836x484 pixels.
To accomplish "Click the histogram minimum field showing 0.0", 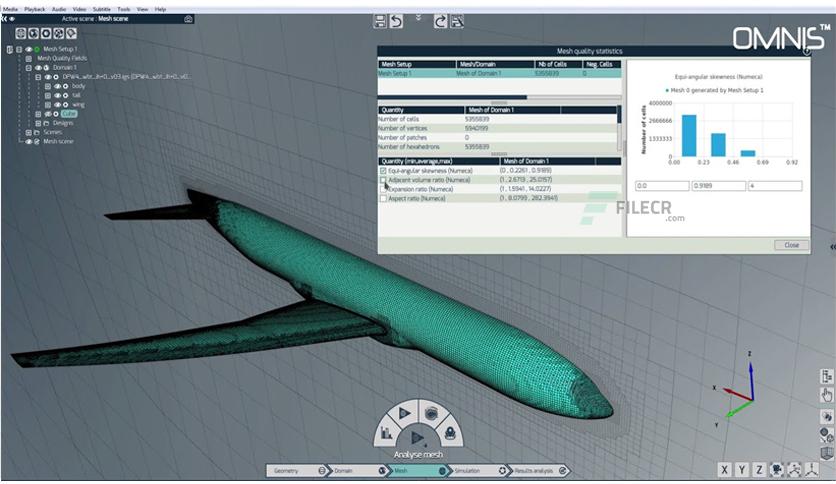I will point(662,186).
